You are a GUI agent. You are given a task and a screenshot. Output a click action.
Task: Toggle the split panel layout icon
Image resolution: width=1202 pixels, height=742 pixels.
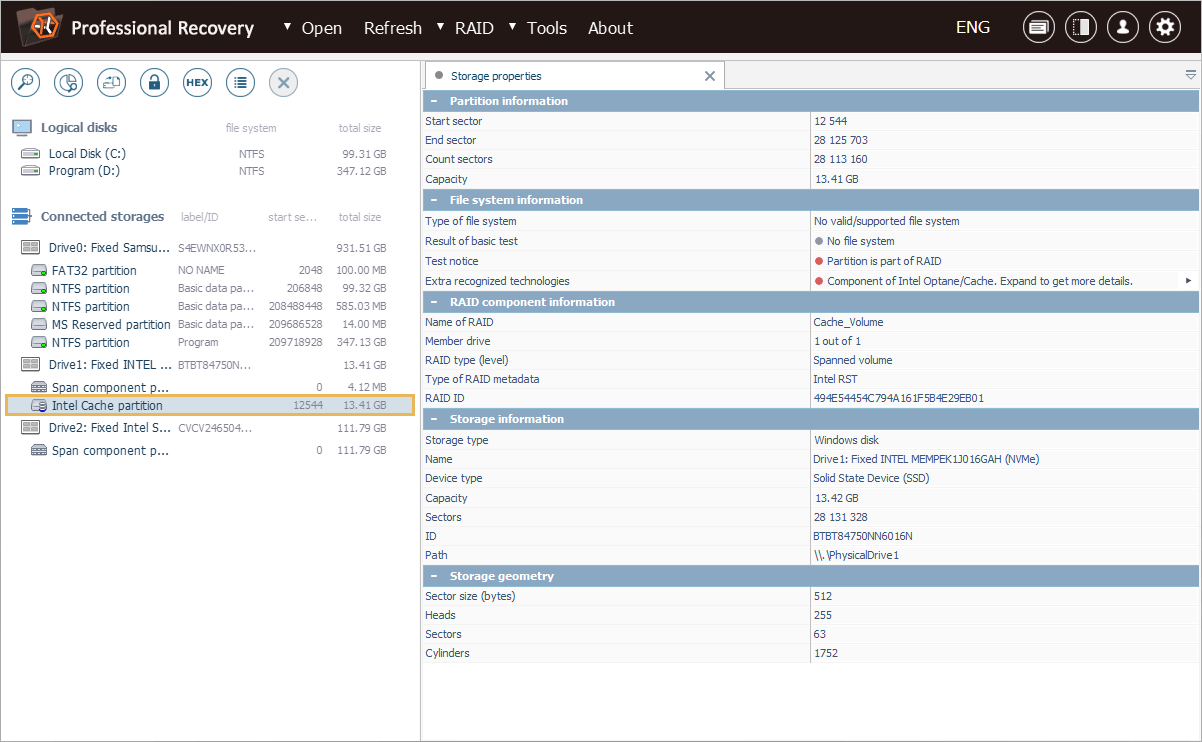(x=1080, y=28)
